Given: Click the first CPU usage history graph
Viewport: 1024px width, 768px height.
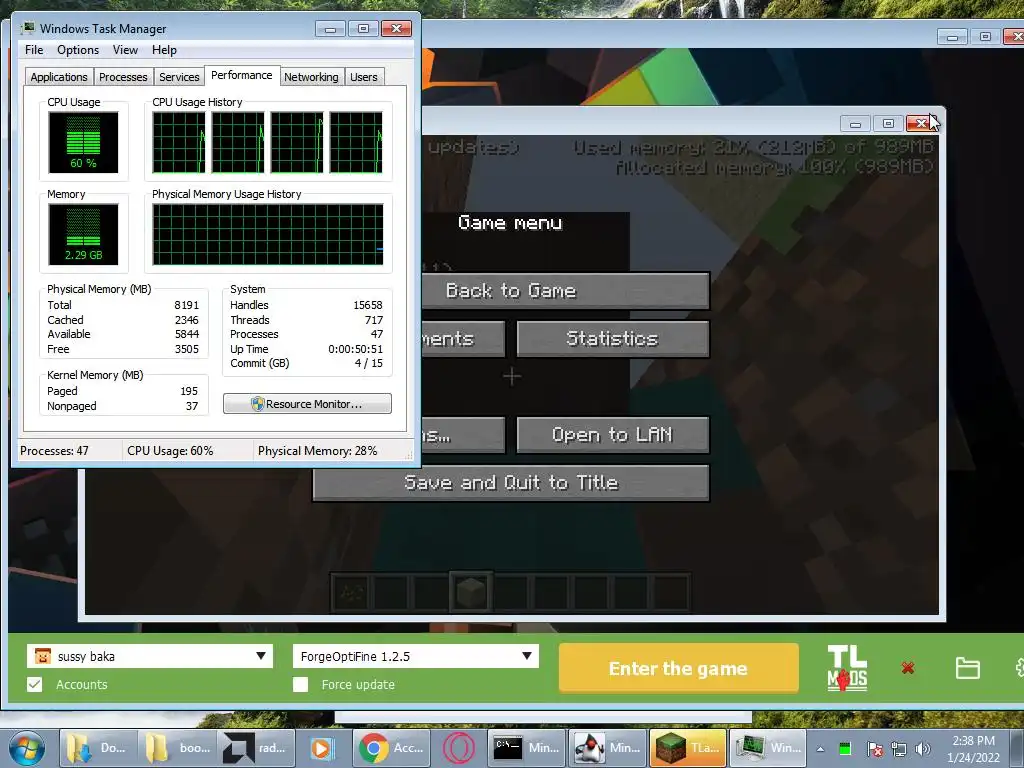Looking at the screenshot, I should coord(179,142).
